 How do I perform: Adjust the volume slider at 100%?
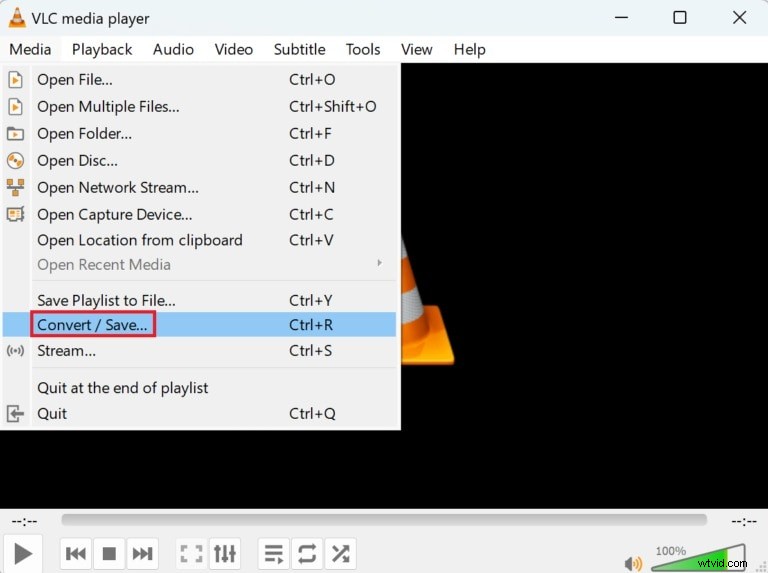pos(699,557)
